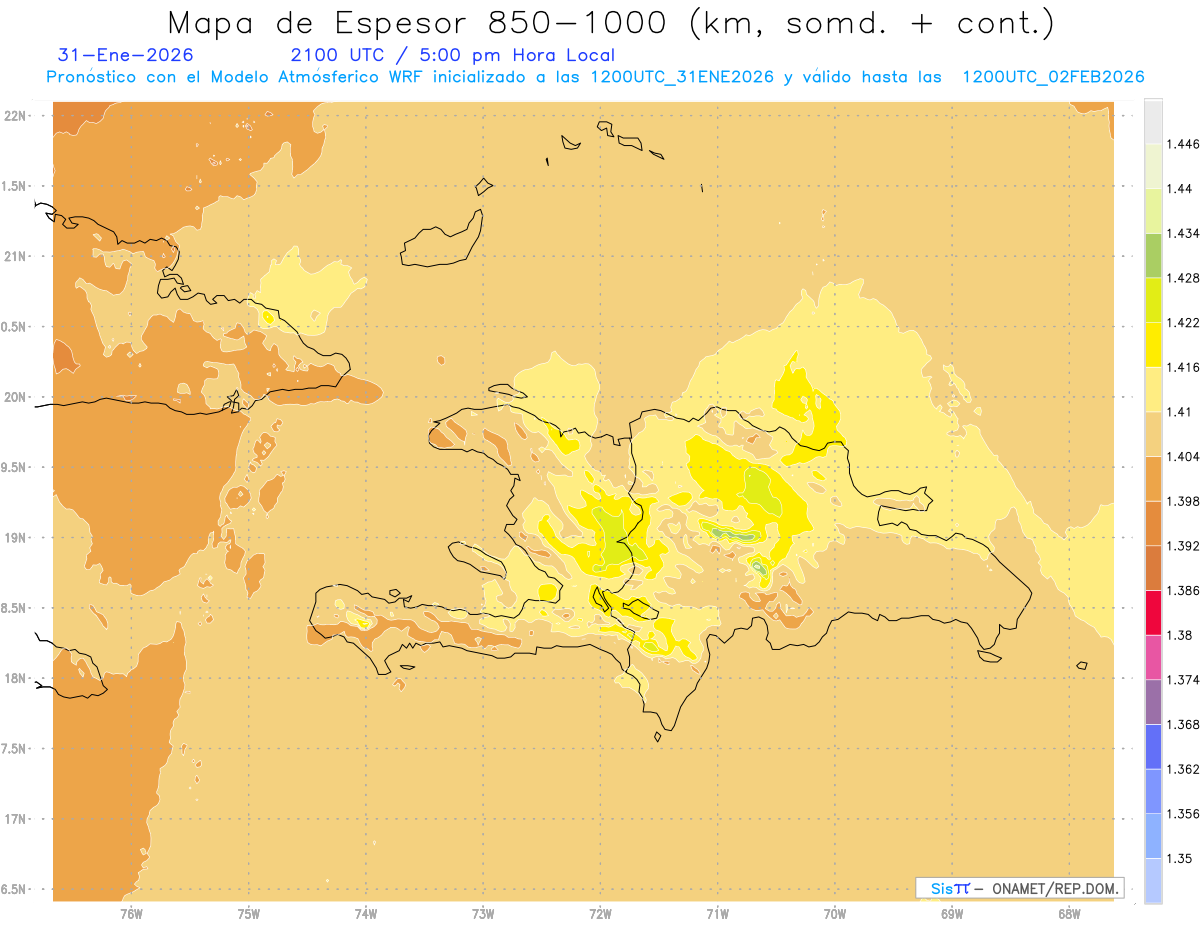The height and width of the screenshot is (927, 1200).
Task: Click the '1.386' colorbar value
Action: tap(1182, 591)
